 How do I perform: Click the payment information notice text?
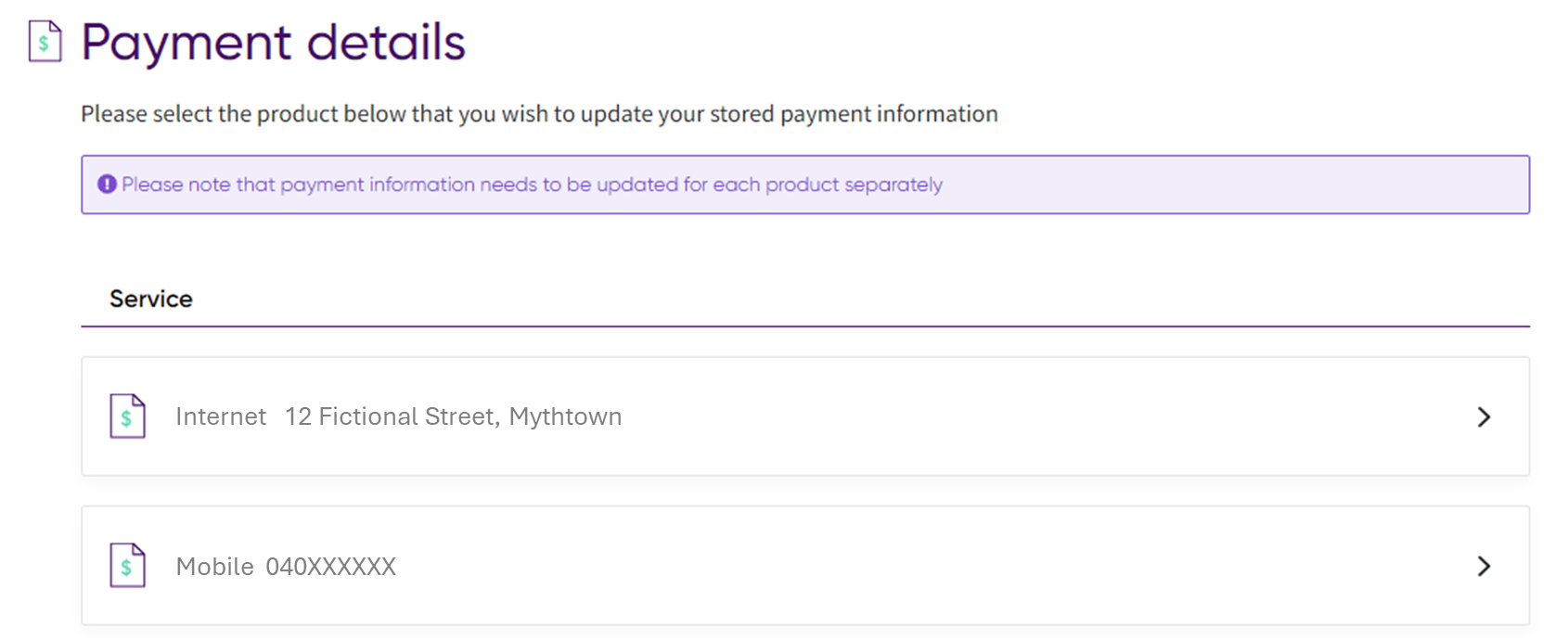click(532, 185)
